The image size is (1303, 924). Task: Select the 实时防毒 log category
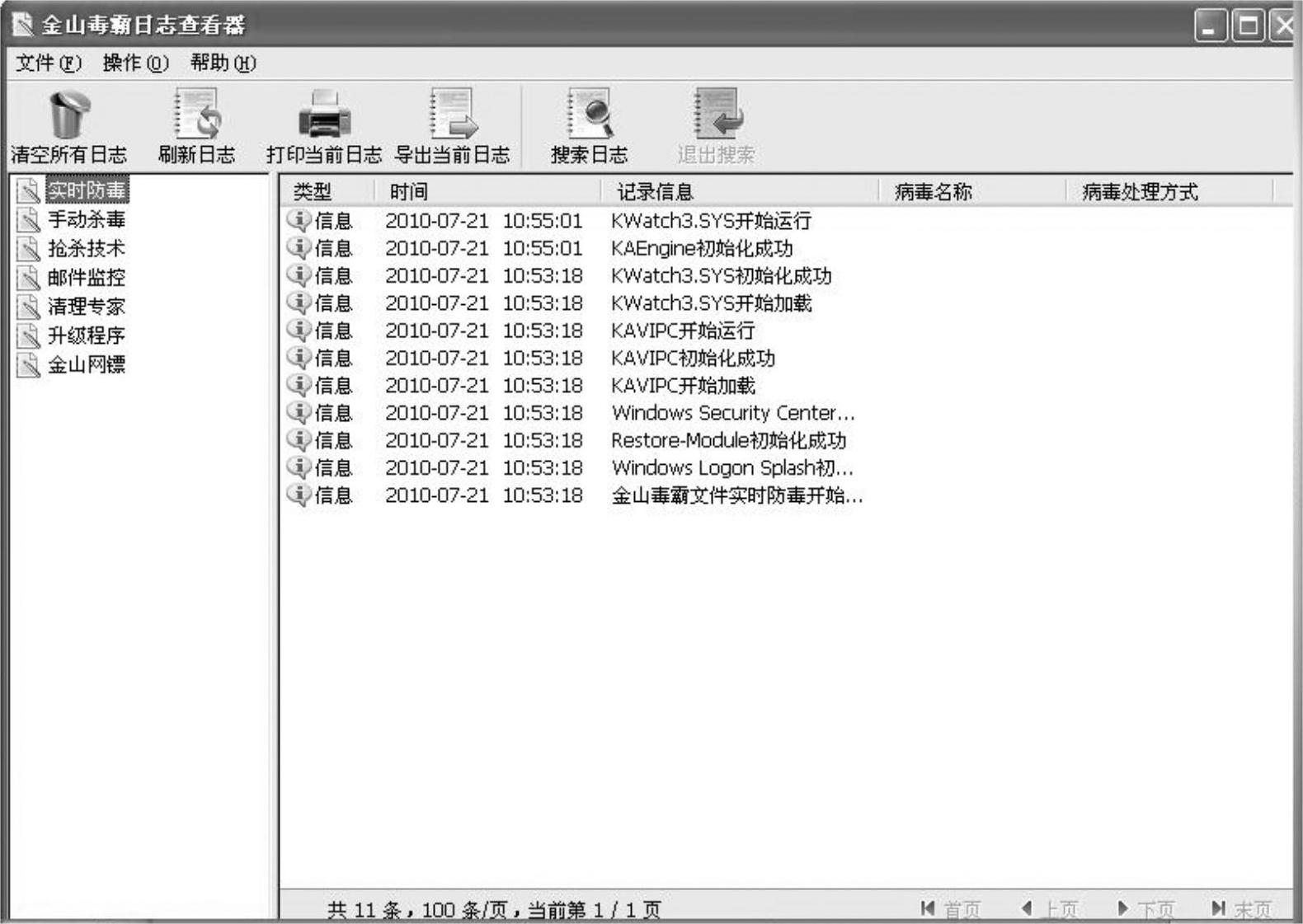pos(87,190)
